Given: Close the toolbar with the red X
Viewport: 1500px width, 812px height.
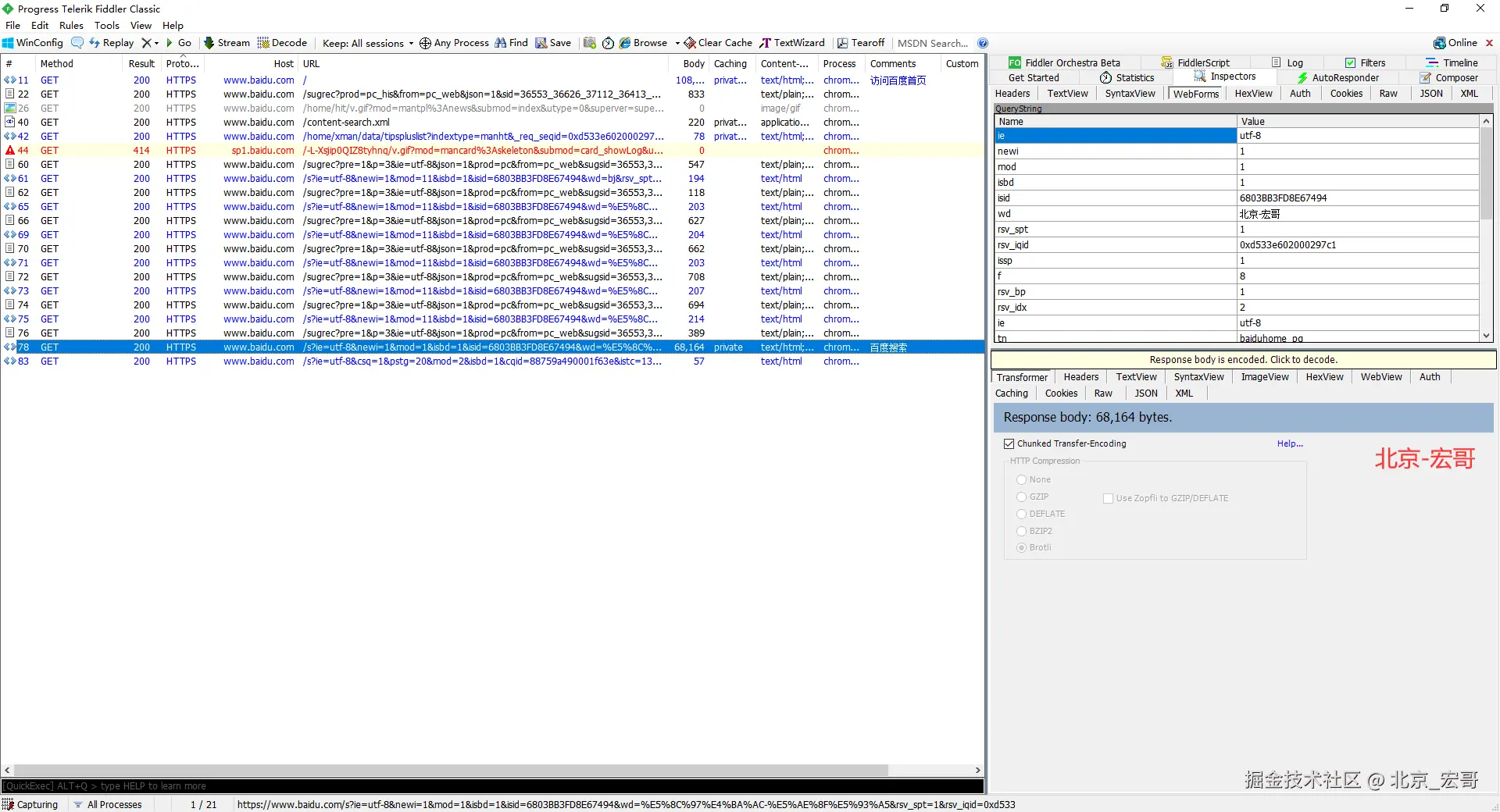Looking at the screenshot, I should [x=1489, y=43].
